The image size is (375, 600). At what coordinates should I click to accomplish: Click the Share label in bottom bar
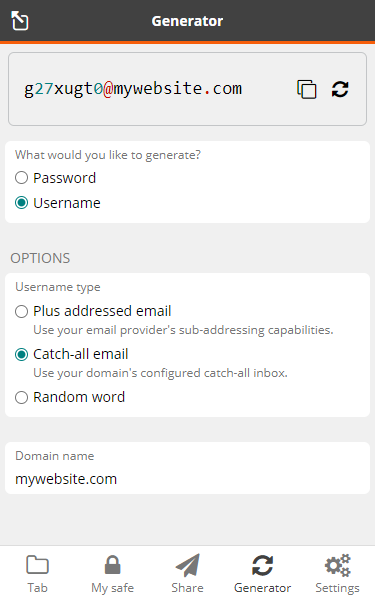[188, 588]
